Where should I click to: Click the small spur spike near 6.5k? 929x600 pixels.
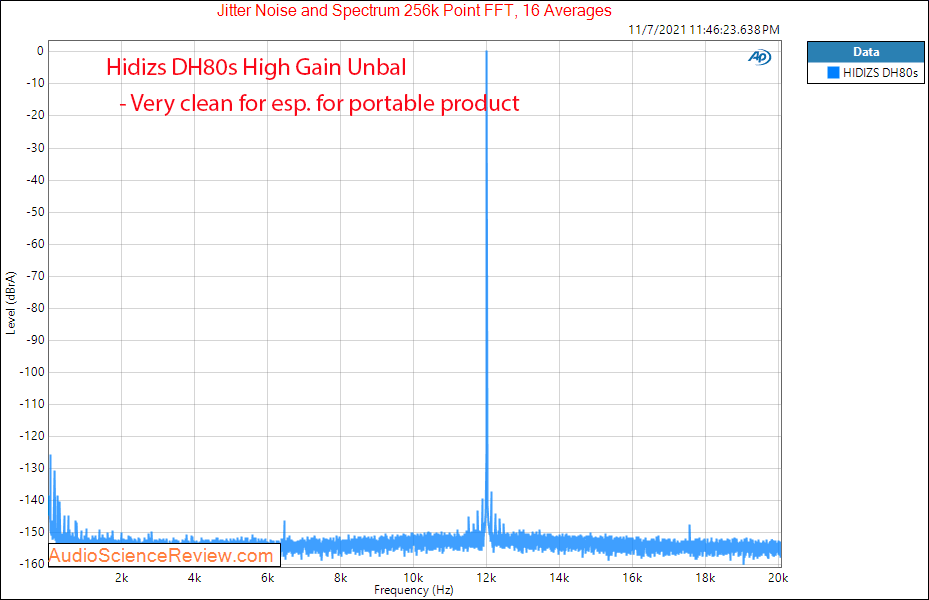coord(284,529)
